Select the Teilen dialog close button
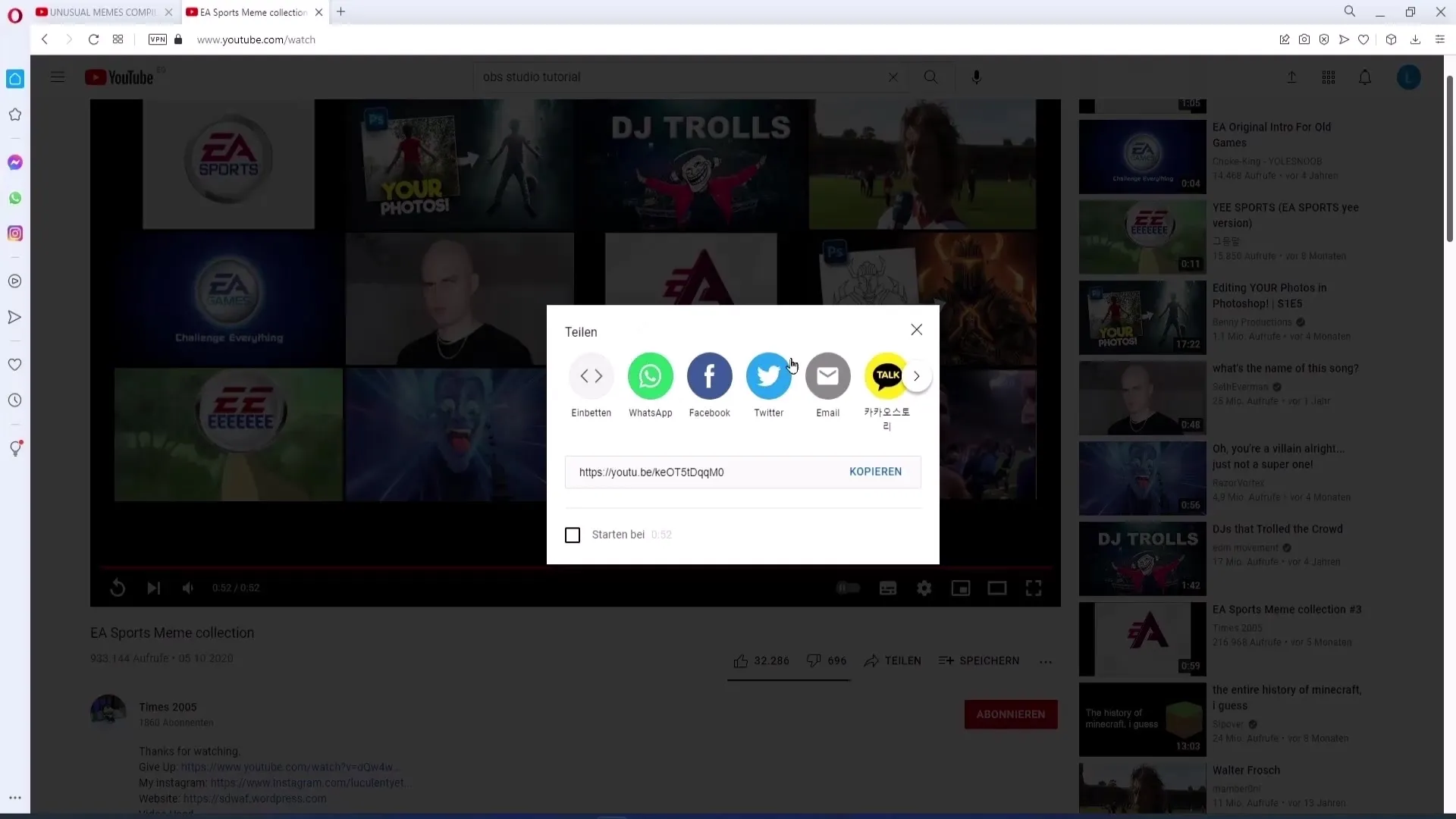 coord(917,329)
